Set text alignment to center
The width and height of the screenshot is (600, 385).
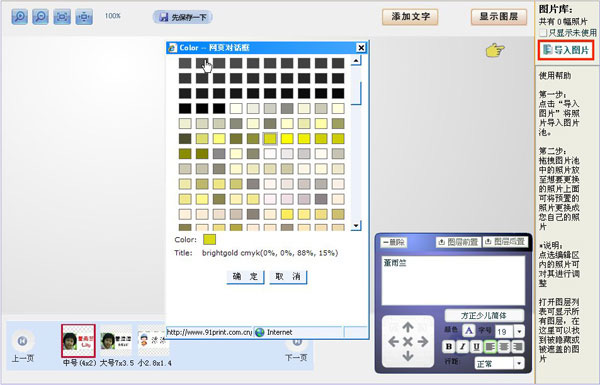tap(504, 347)
